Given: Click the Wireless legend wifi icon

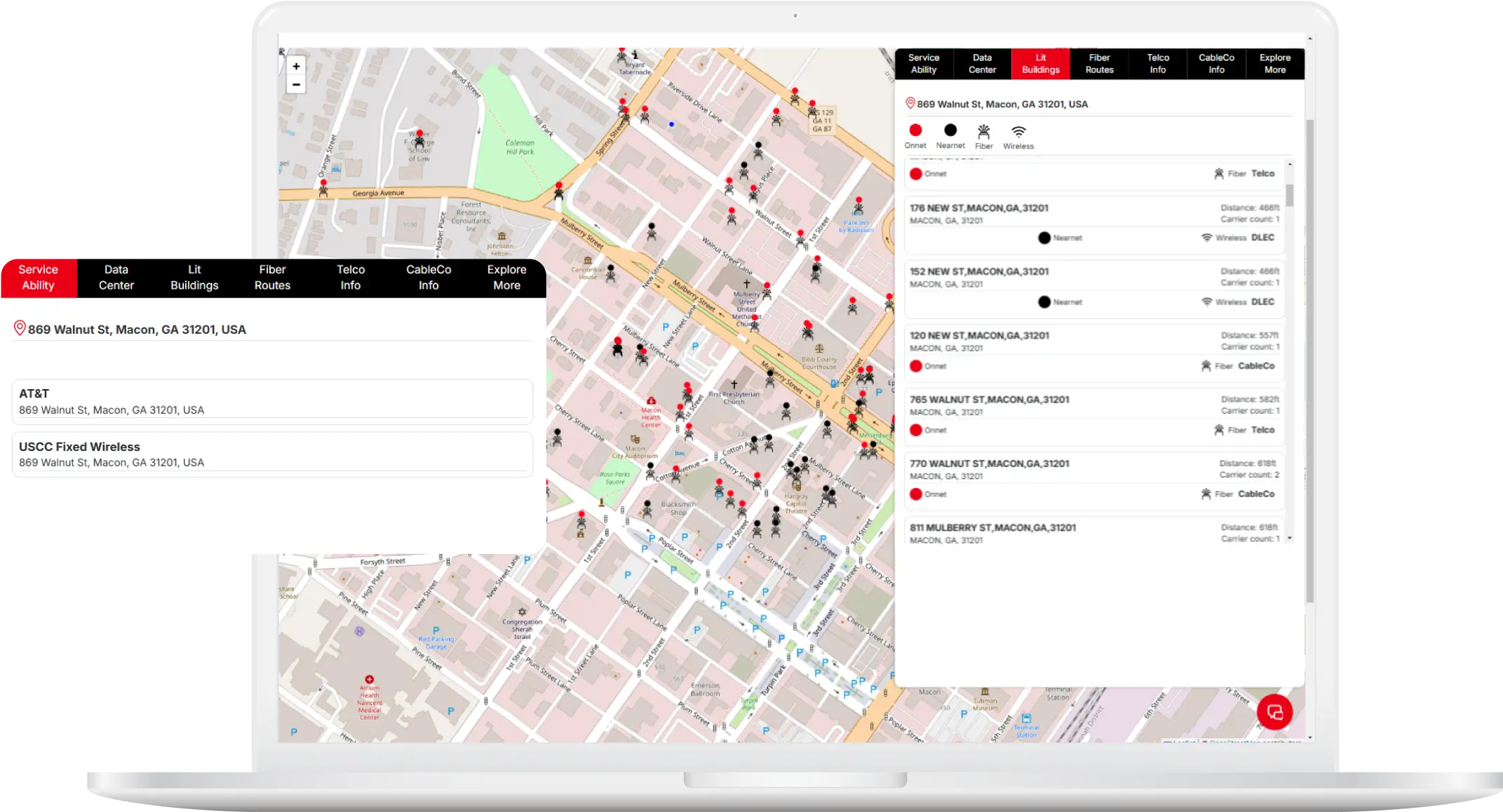Looking at the screenshot, I should coord(1018,131).
